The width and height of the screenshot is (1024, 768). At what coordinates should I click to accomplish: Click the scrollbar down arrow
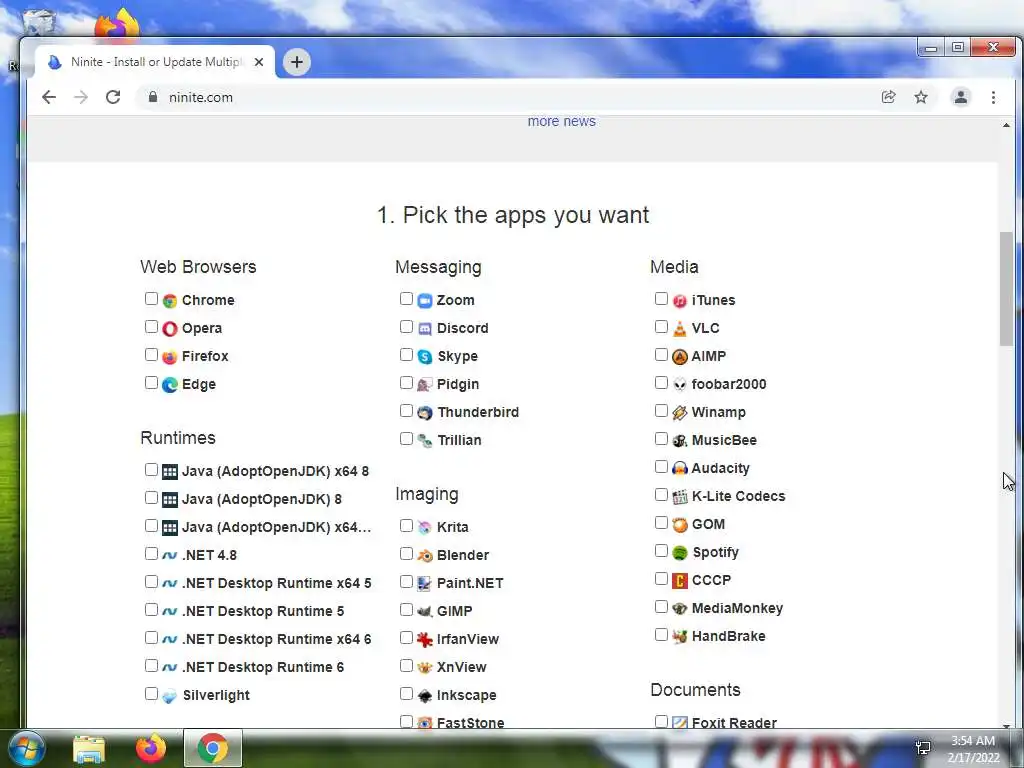coord(1006,726)
